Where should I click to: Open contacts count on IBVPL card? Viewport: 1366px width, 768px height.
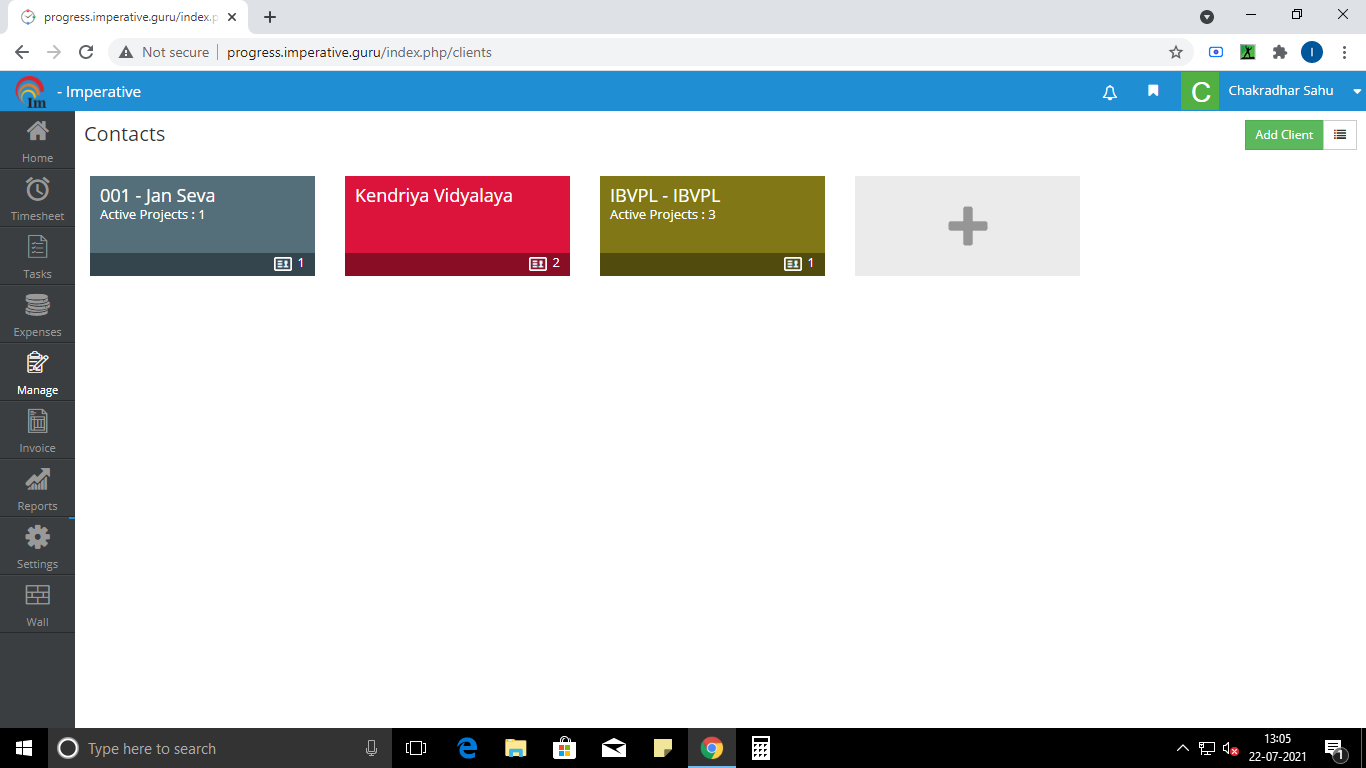(x=799, y=264)
